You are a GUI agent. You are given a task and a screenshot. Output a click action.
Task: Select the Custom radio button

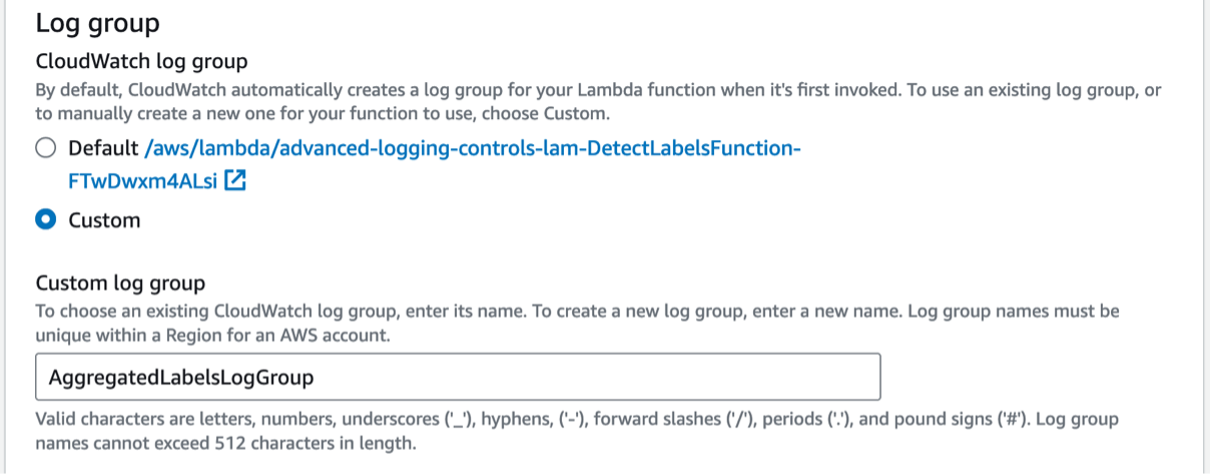(x=46, y=220)
